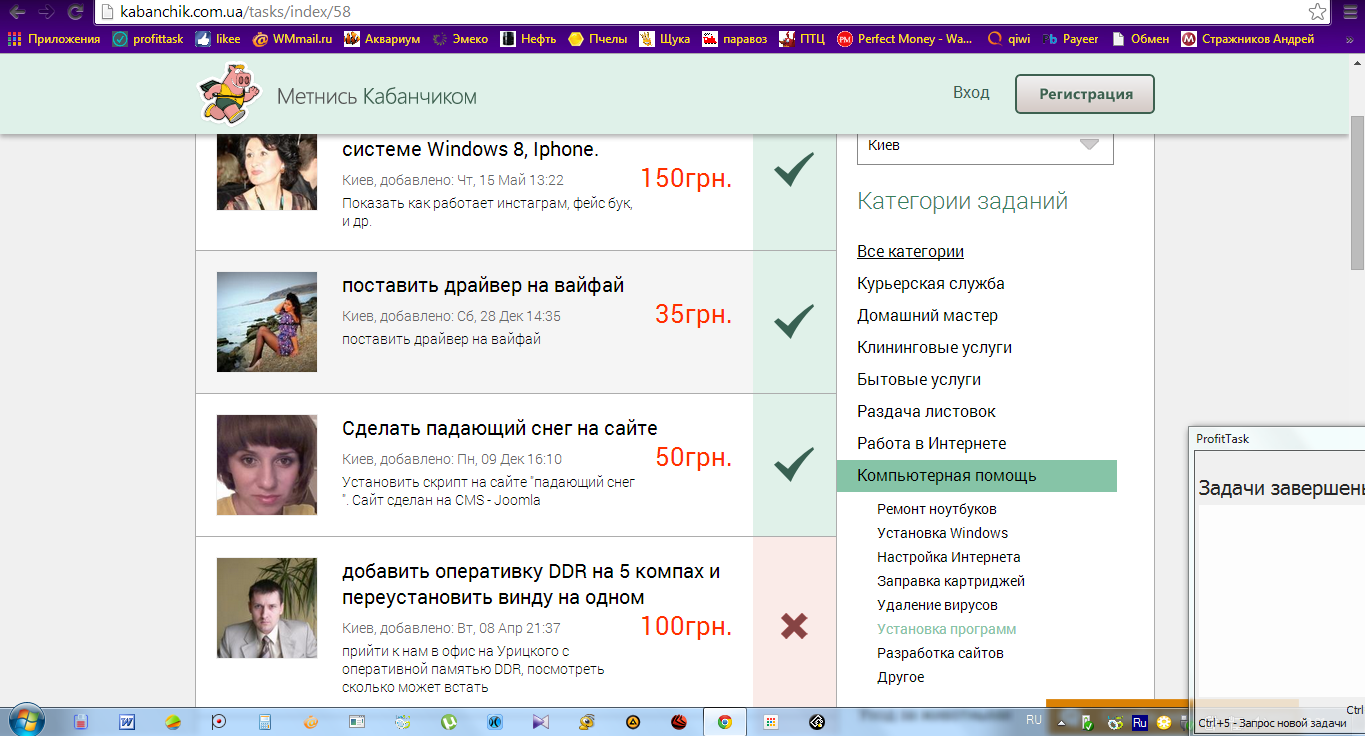Select the Раздача листовок category
1365x736 pixels.
(926, 411)
